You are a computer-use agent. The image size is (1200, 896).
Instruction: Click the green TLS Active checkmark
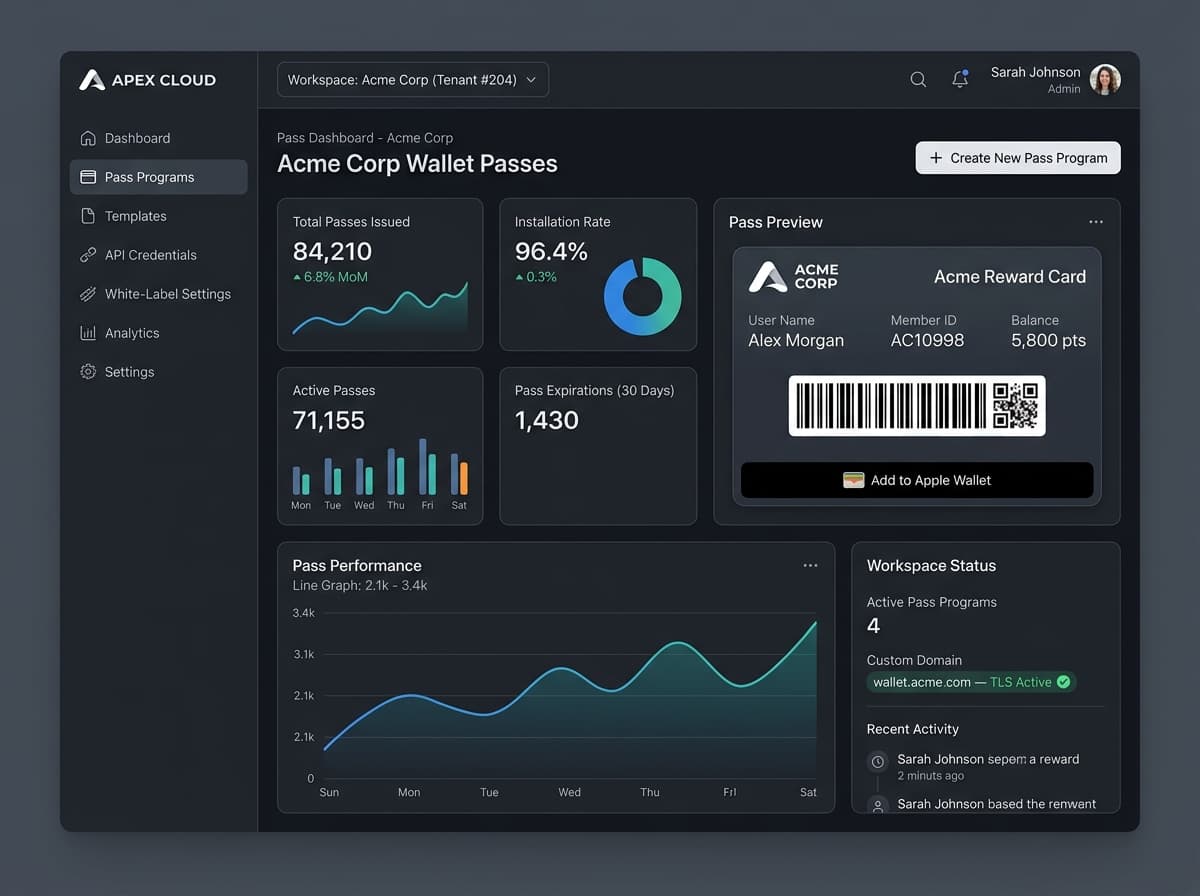1064,682
